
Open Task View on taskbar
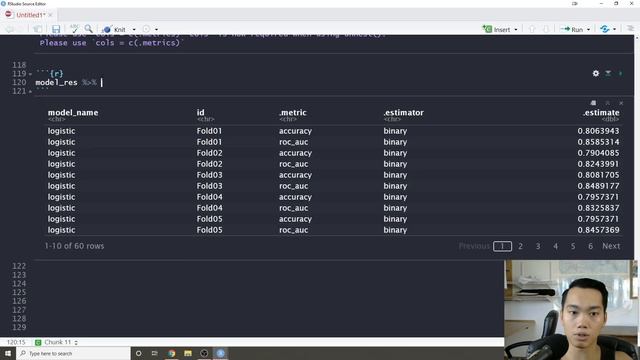[x=155, y=353]
